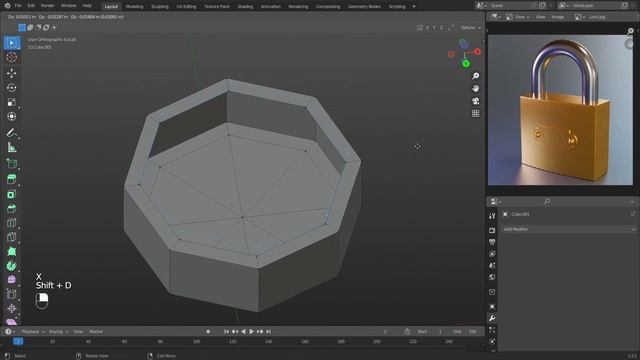Open the Edit menu
Image resolution: width=640 pixels, height=360 pixels.
[31, 6]
